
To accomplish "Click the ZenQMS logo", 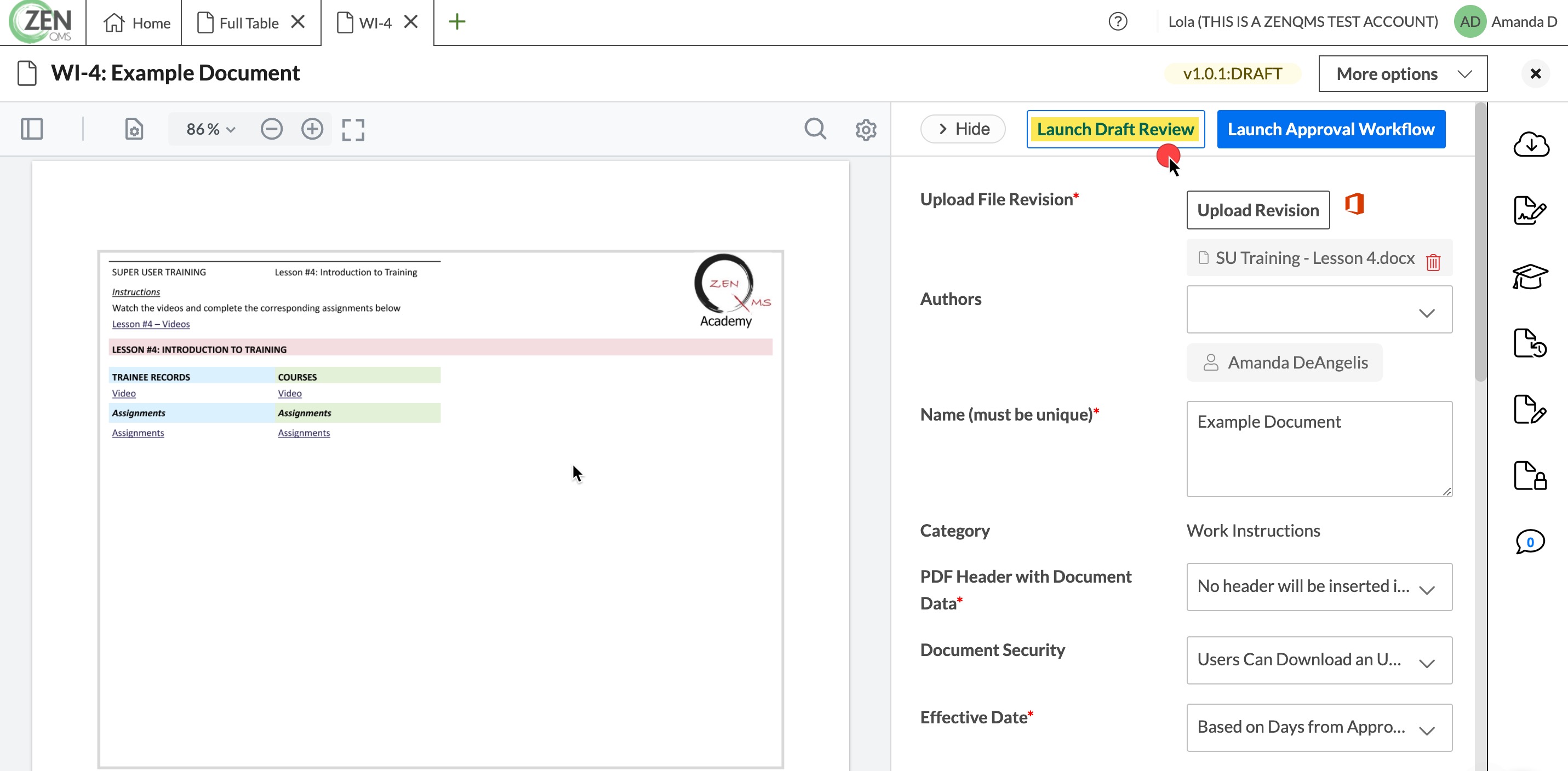I will pyautogui.click(x=42, y=22).
